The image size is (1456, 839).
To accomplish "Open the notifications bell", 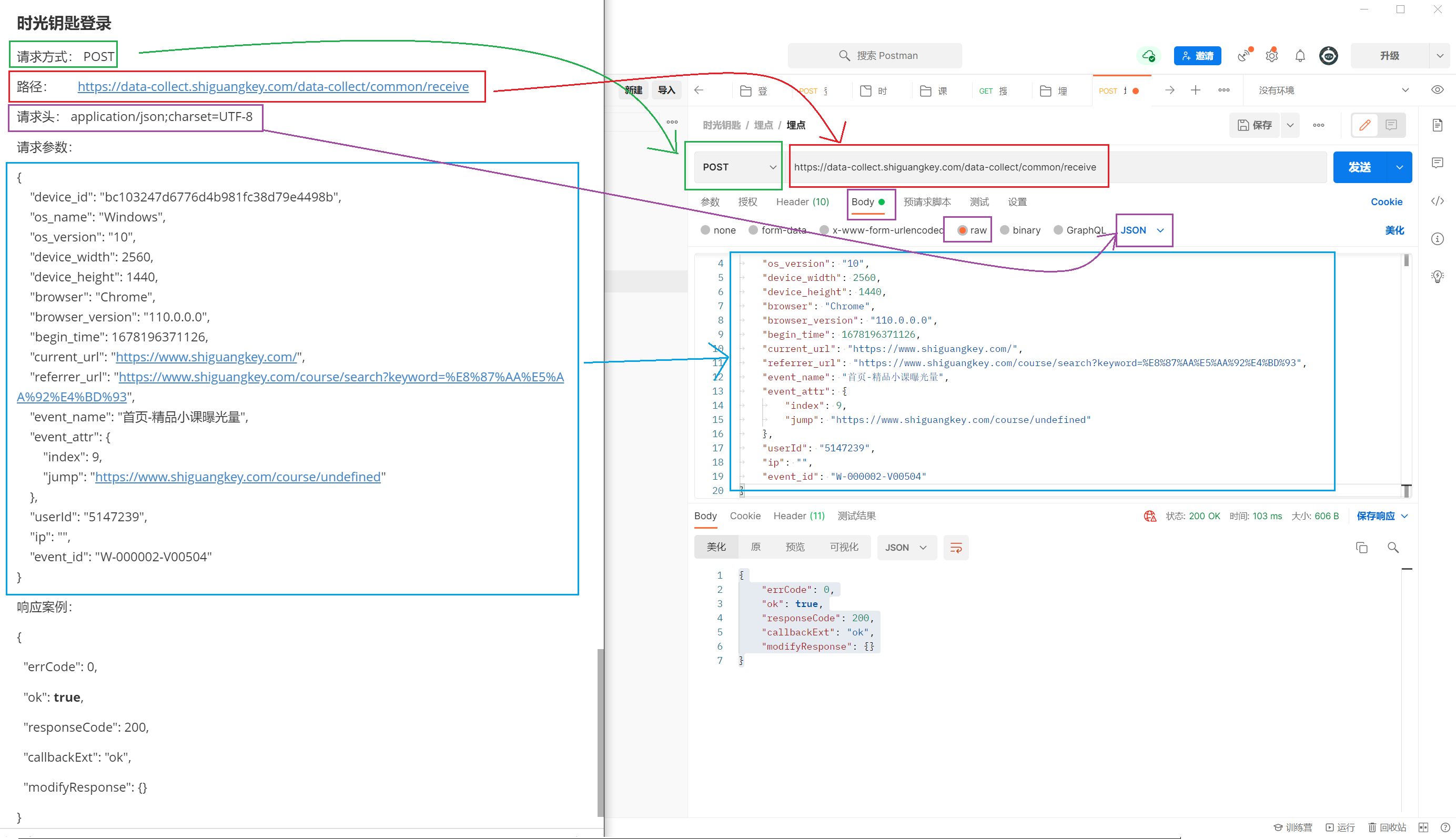I will coord(1300,56).
